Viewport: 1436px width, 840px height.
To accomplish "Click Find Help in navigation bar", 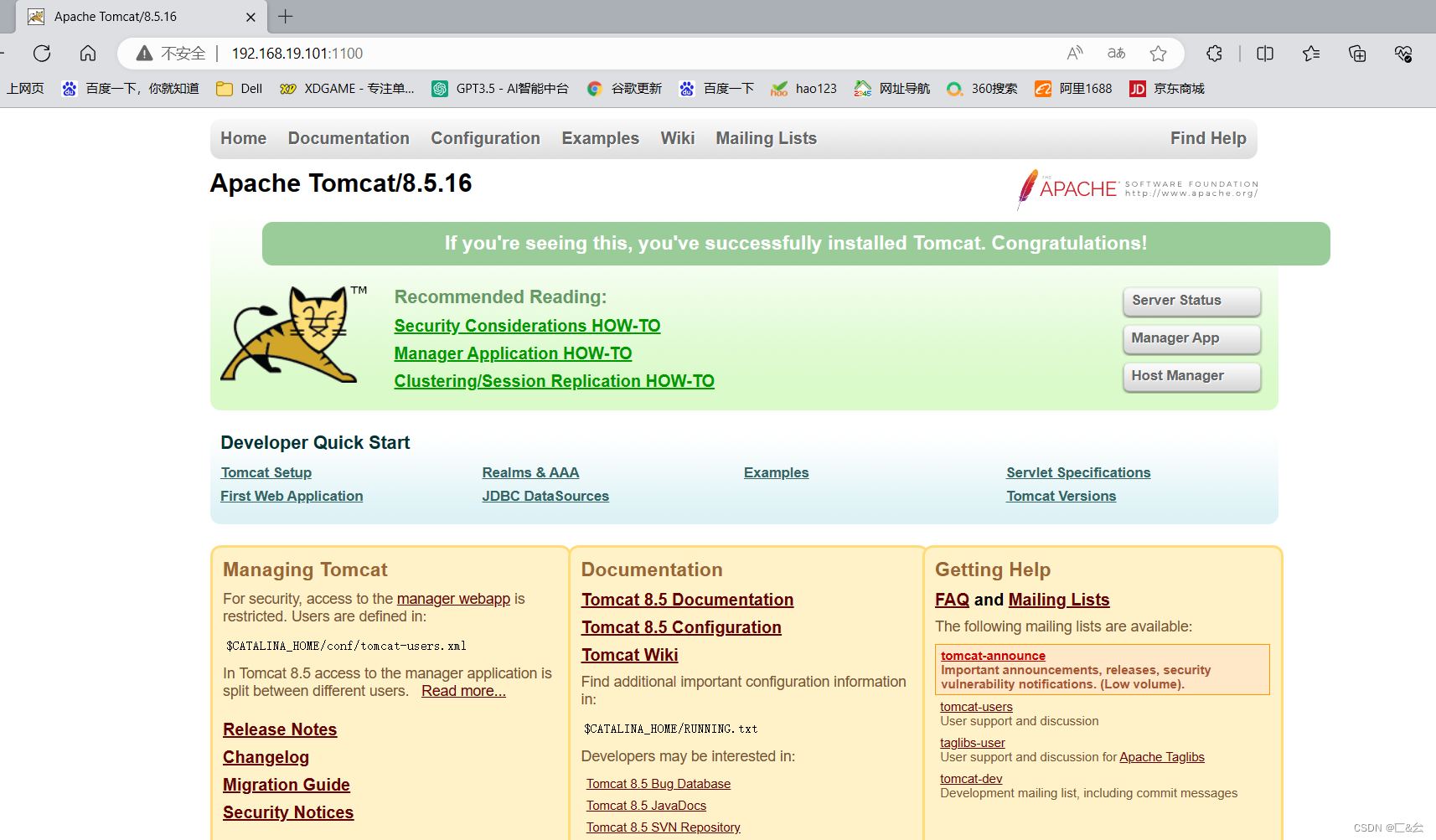I will pyautogui.click(x=1208, y=138).
